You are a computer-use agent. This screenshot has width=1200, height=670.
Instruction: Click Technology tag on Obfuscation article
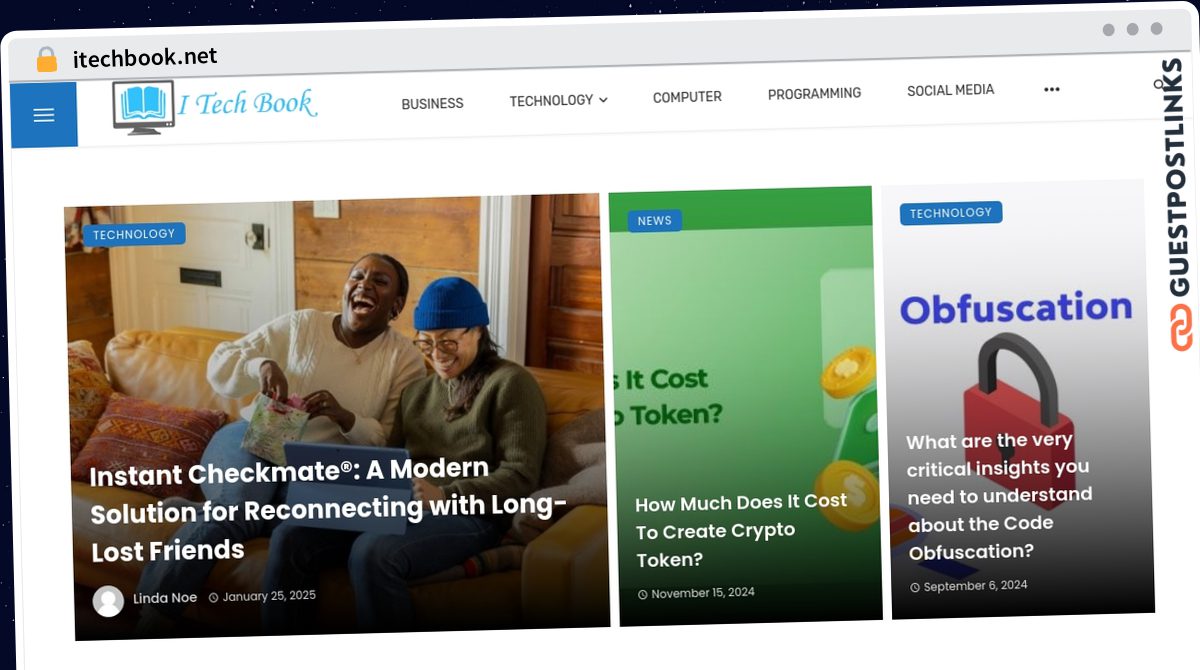coord(951,213)
